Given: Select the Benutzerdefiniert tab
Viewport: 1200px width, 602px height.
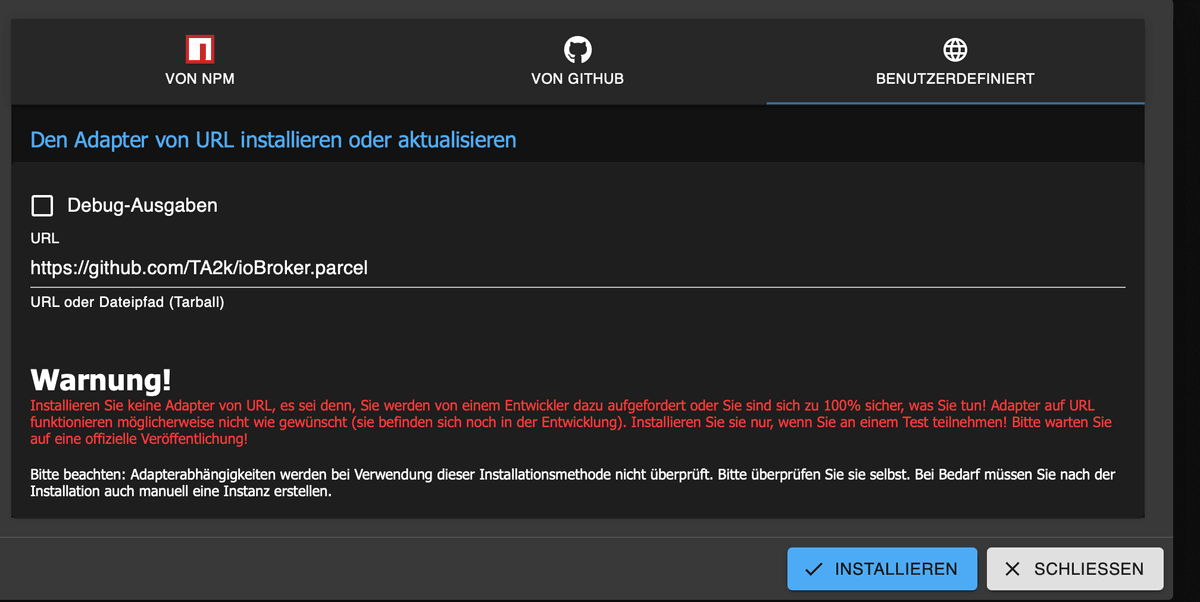Looking at the screenshot, I should [955, 60].
